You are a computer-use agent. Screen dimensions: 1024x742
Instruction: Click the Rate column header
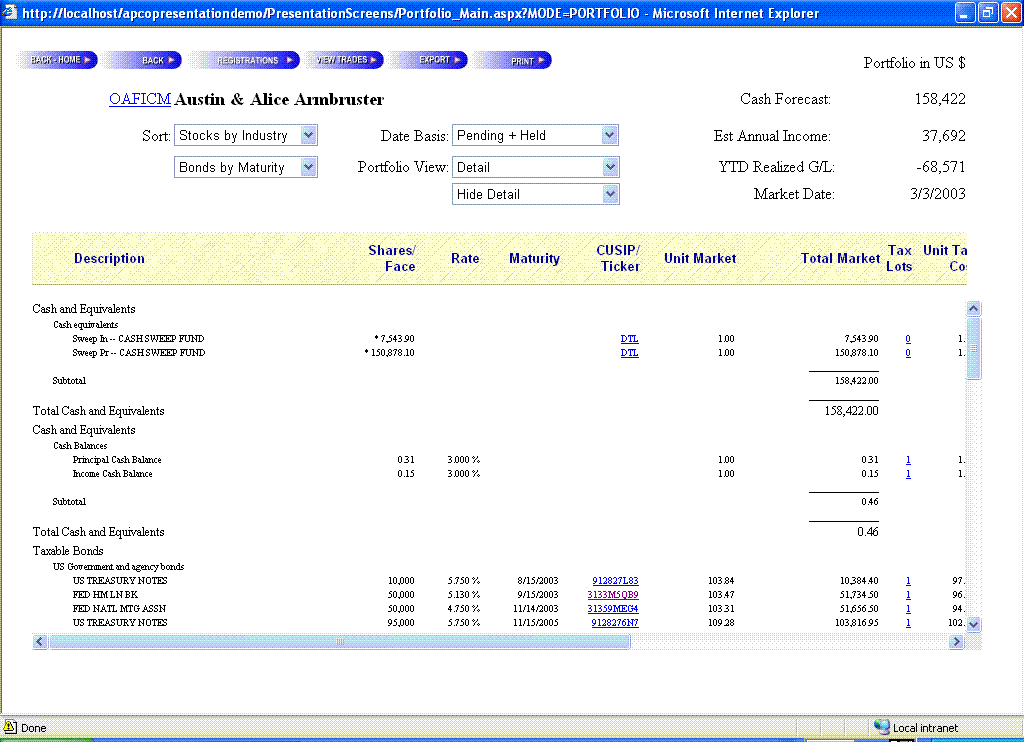point(465,259)
